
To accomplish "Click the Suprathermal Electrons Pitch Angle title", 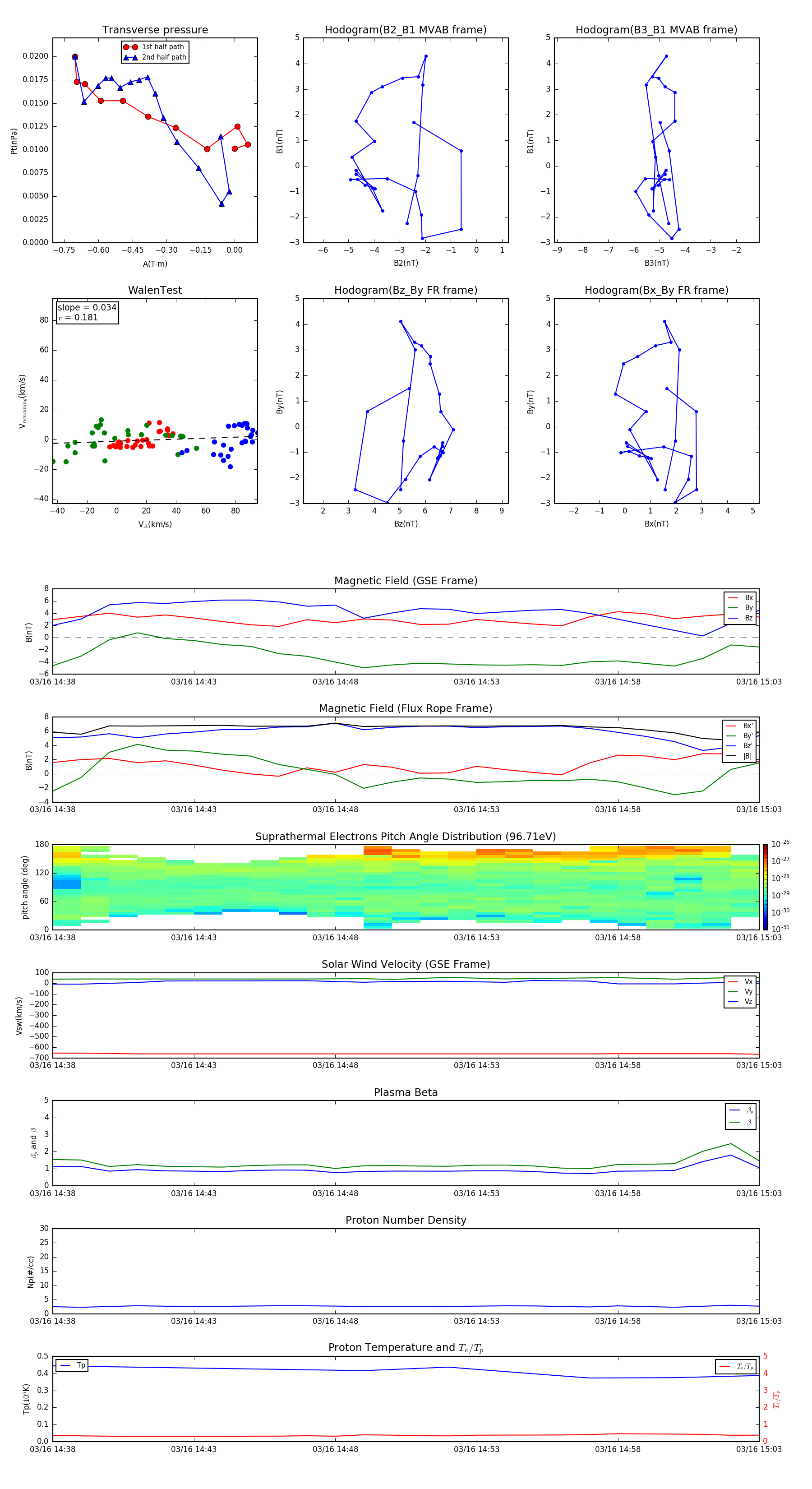I will coord(406,837).
